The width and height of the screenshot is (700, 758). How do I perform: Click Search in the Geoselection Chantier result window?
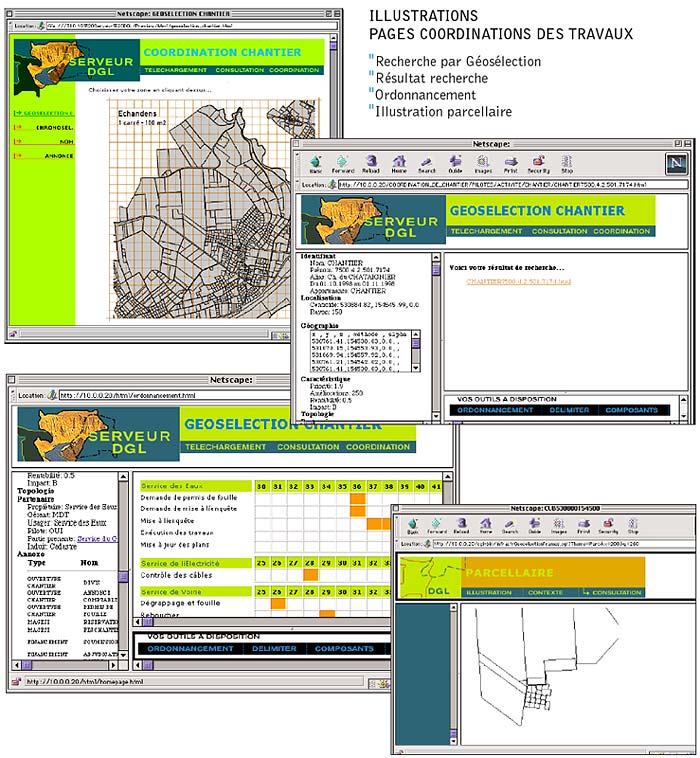426,164
